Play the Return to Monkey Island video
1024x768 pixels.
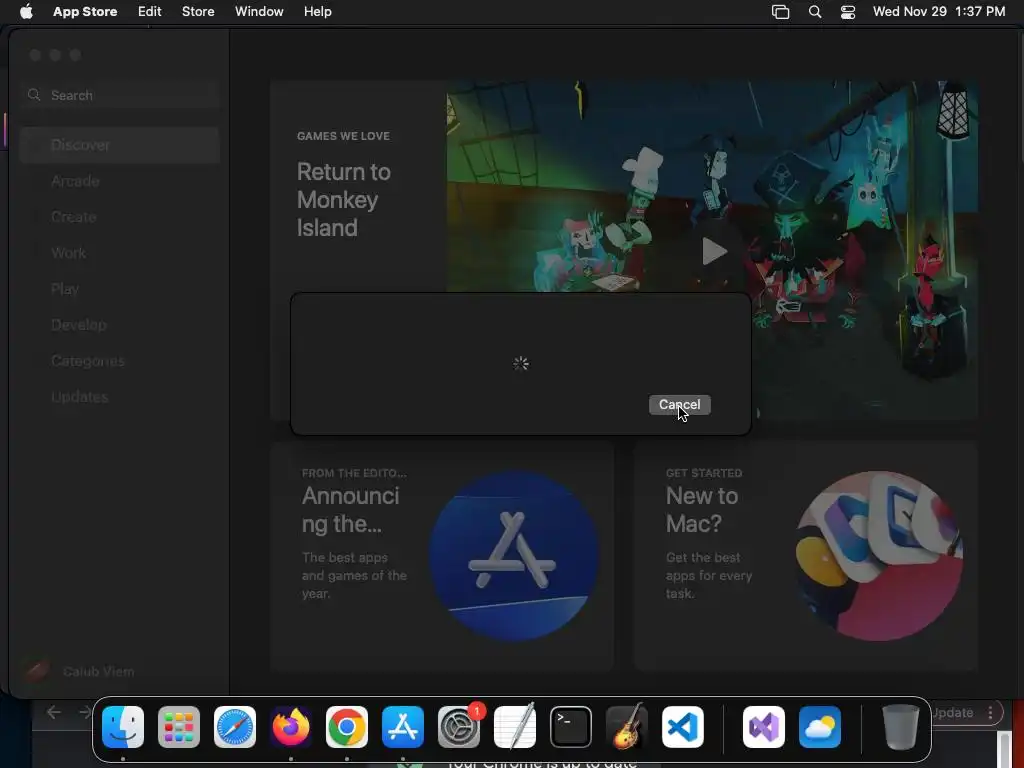[714, 251]
